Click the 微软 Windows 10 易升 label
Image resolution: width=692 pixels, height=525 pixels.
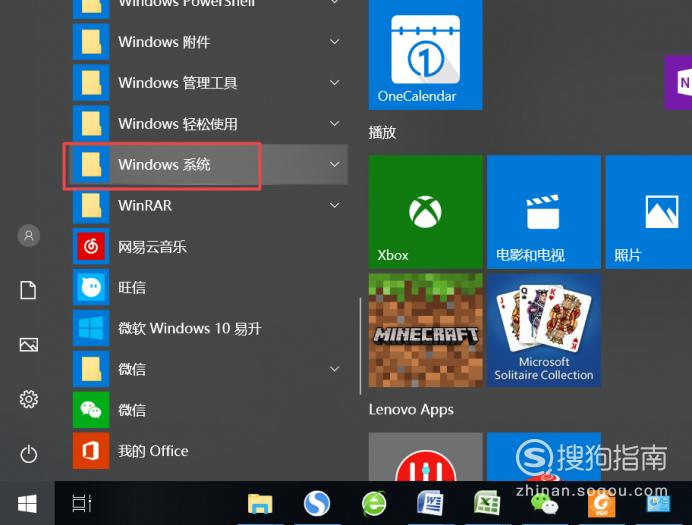point(190,328)
